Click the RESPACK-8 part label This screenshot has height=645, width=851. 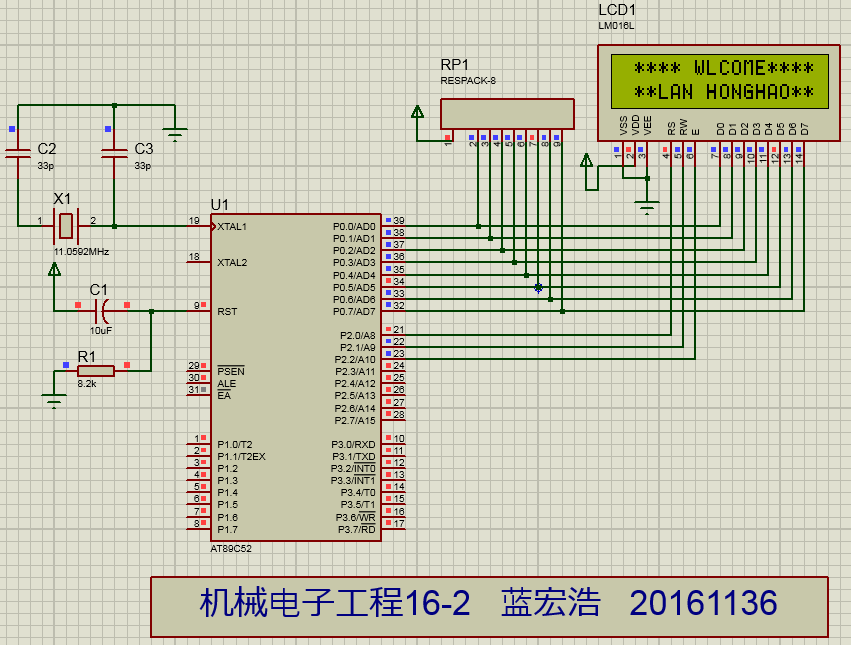pyautogui.click(x=468, y=81)
